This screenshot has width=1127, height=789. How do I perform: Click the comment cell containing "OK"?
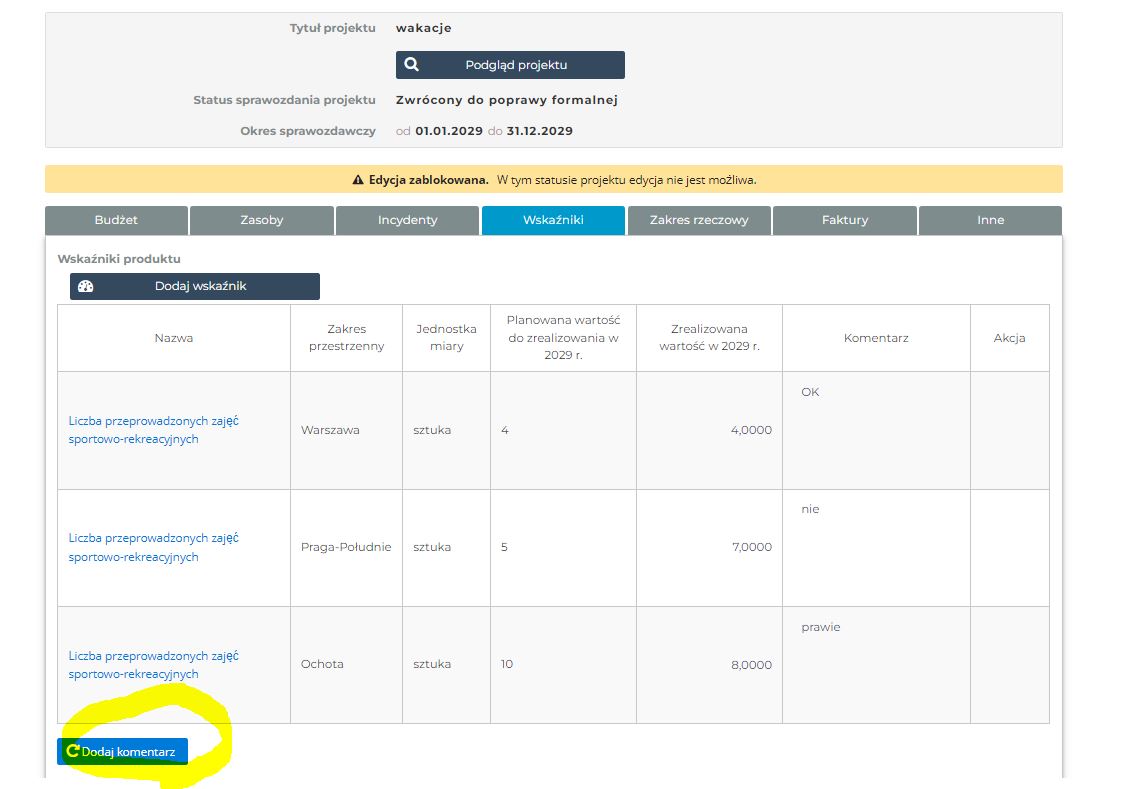pos(875,430)
